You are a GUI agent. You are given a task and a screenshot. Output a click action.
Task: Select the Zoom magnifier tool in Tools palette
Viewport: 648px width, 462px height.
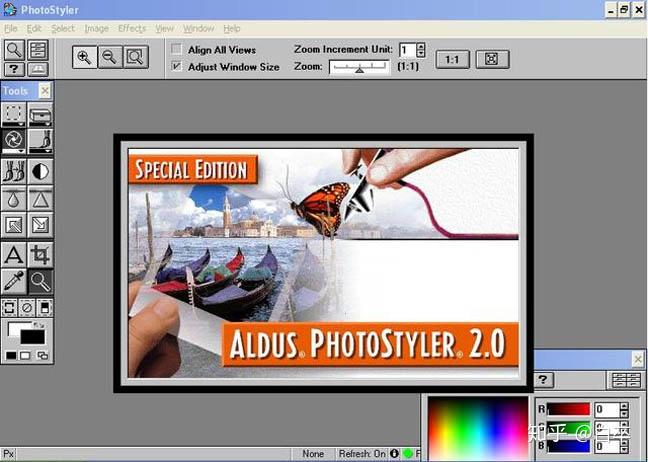click(40, 281)
